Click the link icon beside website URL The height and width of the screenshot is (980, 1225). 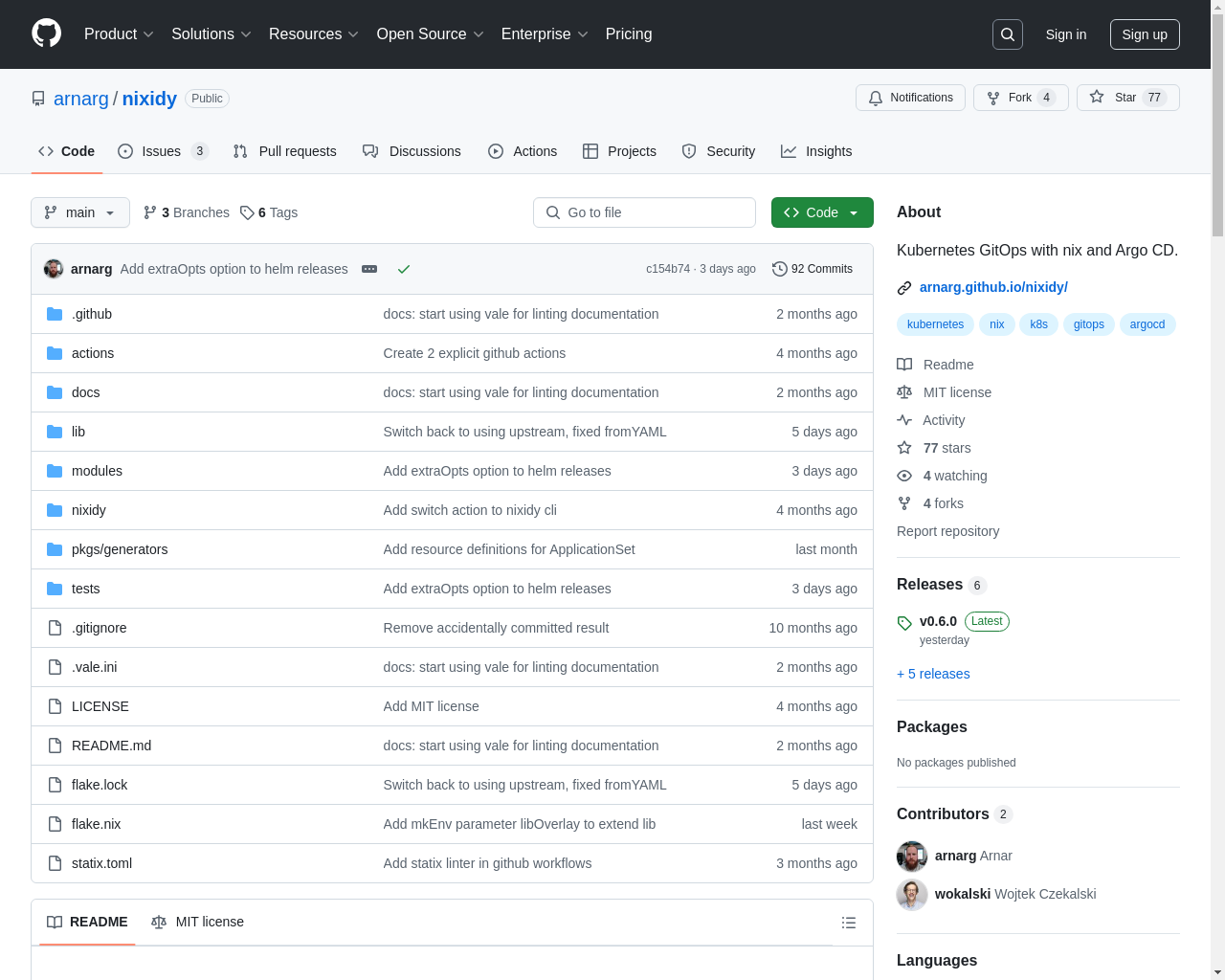point(904,288)
